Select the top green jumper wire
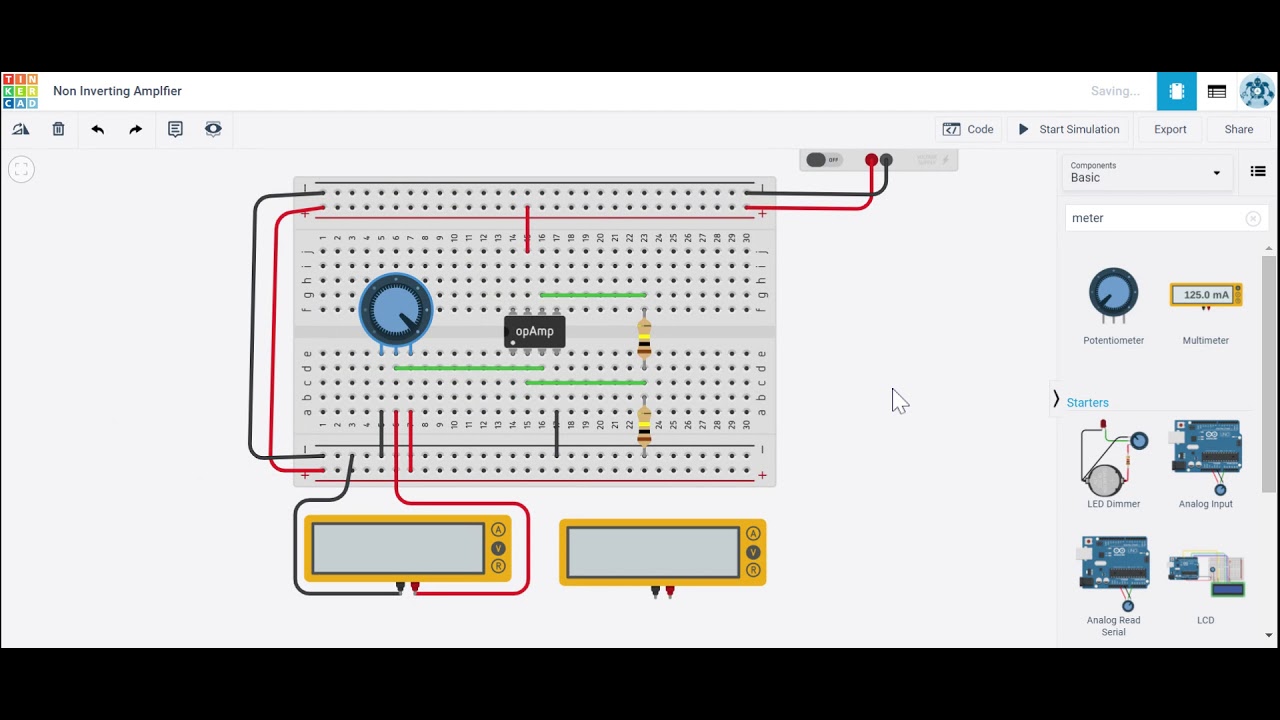Image resolution: width=1280 pixels, height=720 pixels. coord(593,295)
